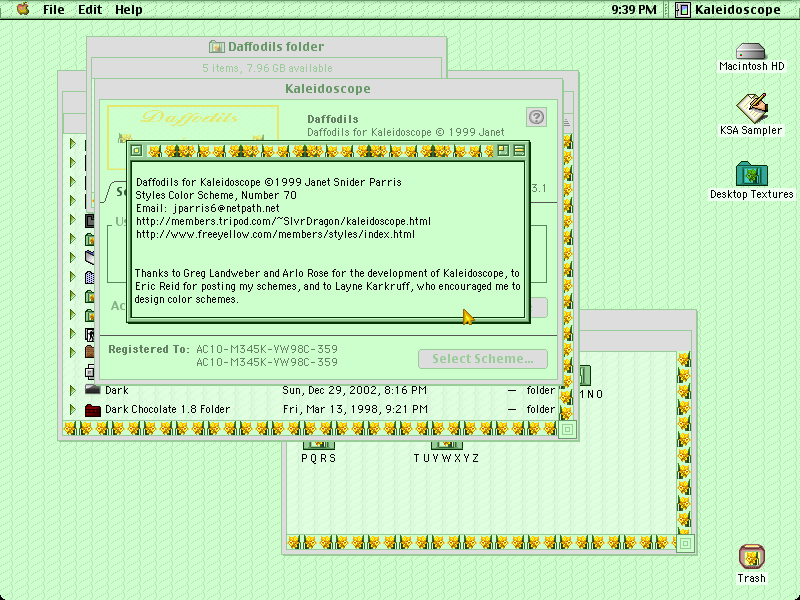Click the Kaleidoscope window title
The image size is (800, 600).
coord(328,89)
